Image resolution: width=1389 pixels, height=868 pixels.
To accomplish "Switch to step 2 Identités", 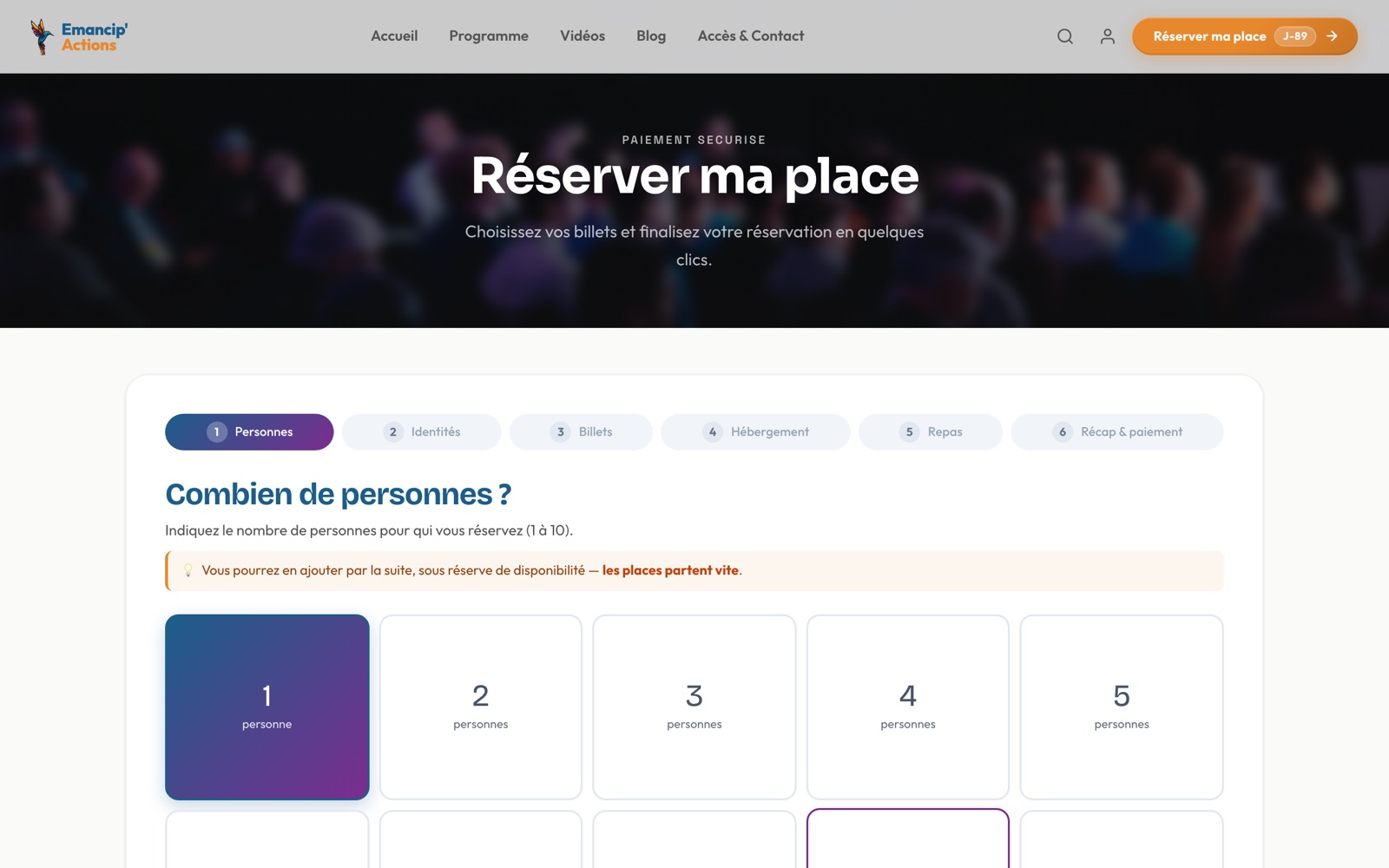I will [421, 432].
